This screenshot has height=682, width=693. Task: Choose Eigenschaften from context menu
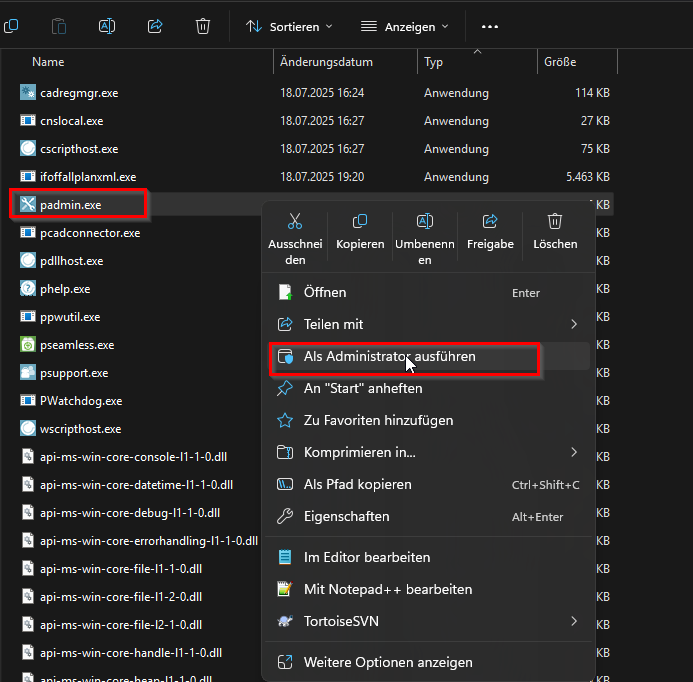tap(346, 517)
